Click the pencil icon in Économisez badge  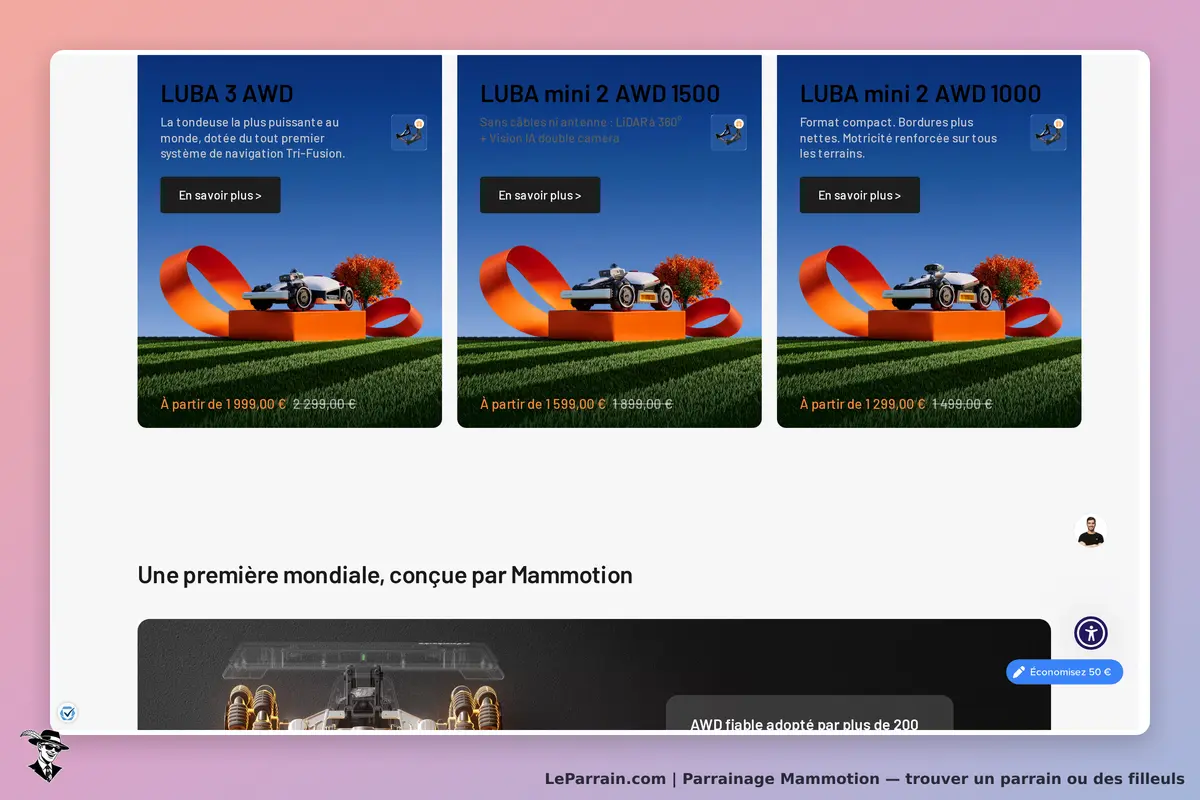click(x=1019, y=672)
